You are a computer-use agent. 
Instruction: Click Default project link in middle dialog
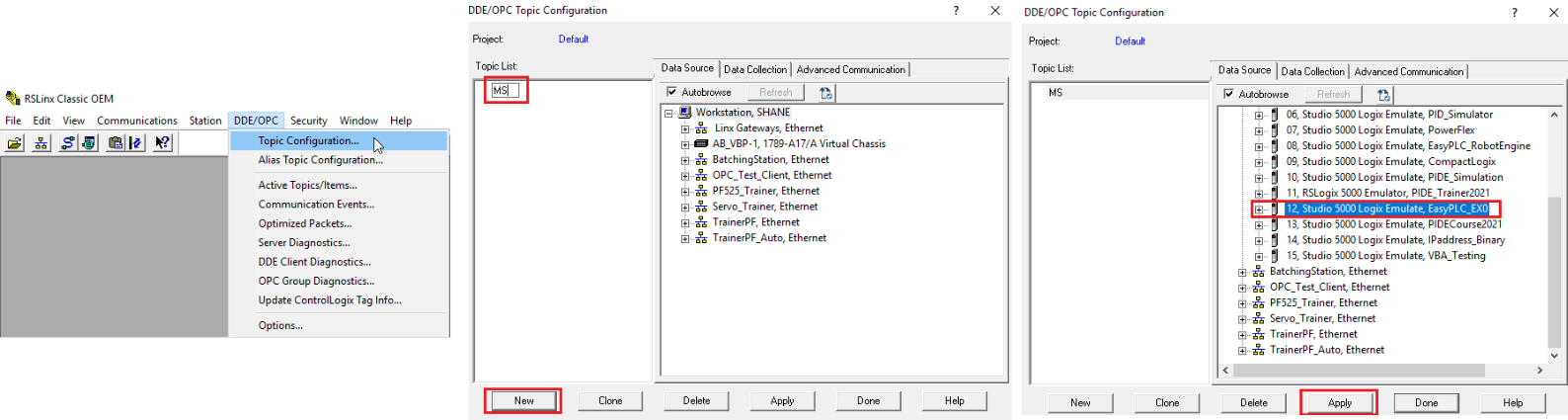point(574,40)
